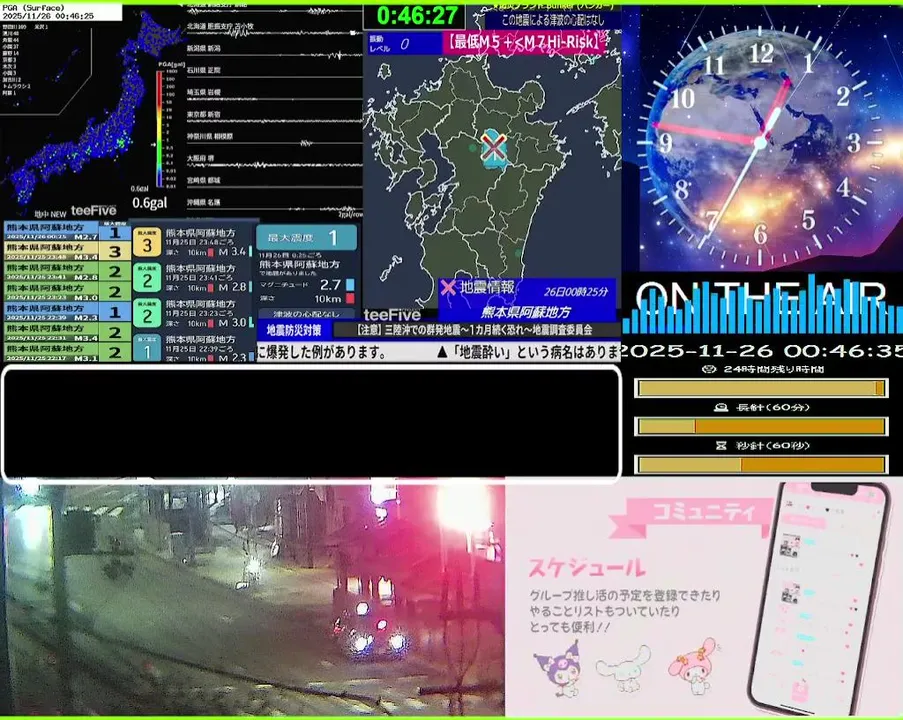Click the My Melody character illustration
The image size is (903, 720).
(x=695, y=665)
